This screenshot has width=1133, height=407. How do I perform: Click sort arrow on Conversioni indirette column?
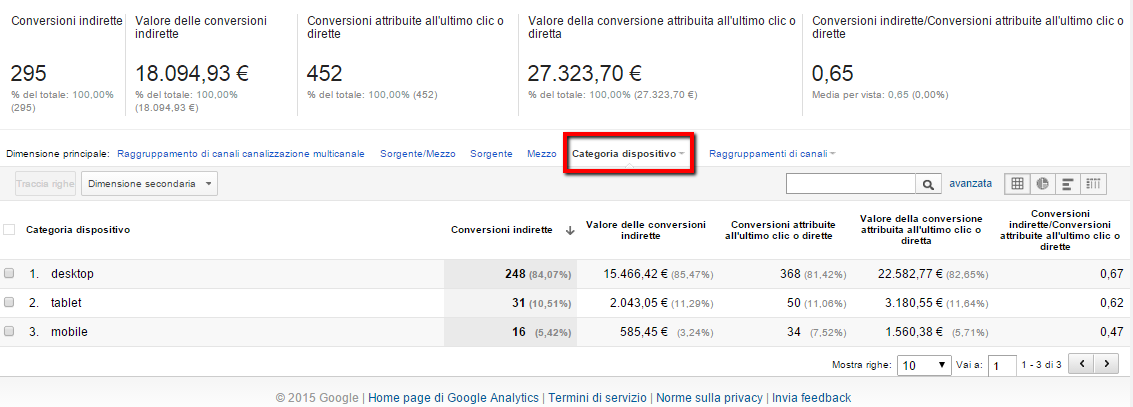(x=570, y=230)
